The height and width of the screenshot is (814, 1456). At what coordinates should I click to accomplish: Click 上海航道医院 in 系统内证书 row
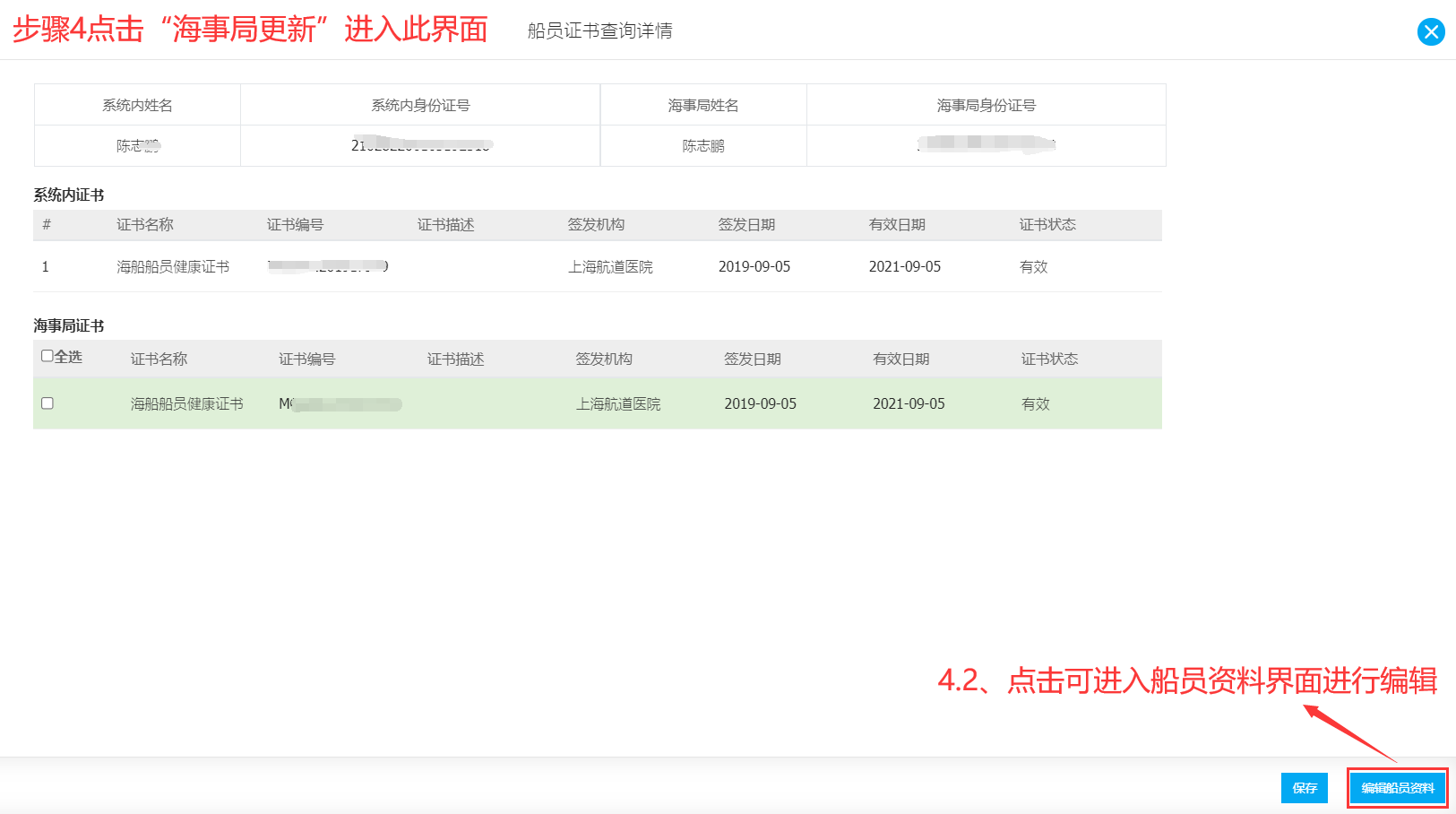[610, 266]
